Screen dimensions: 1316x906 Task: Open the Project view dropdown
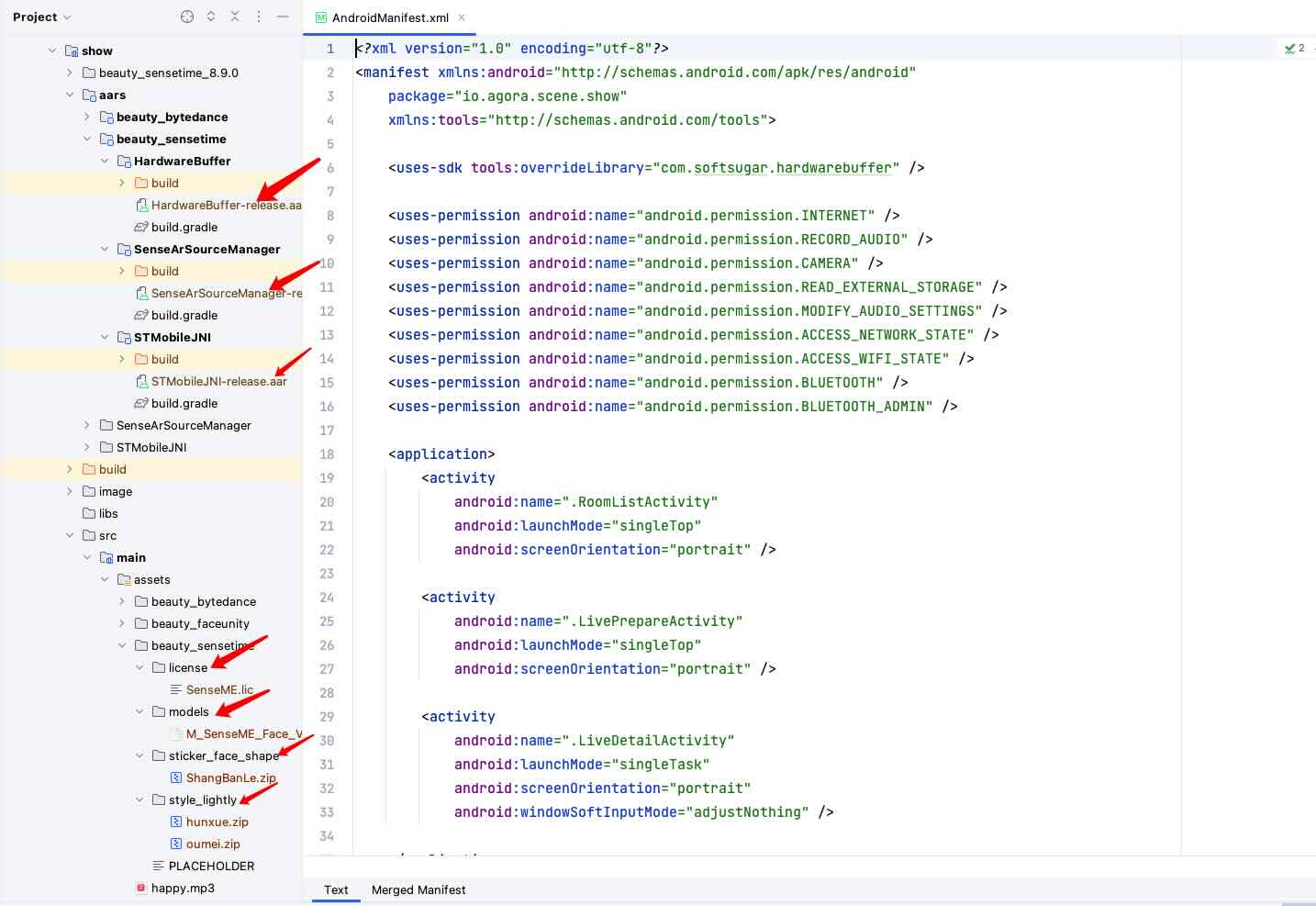[41, 17]
